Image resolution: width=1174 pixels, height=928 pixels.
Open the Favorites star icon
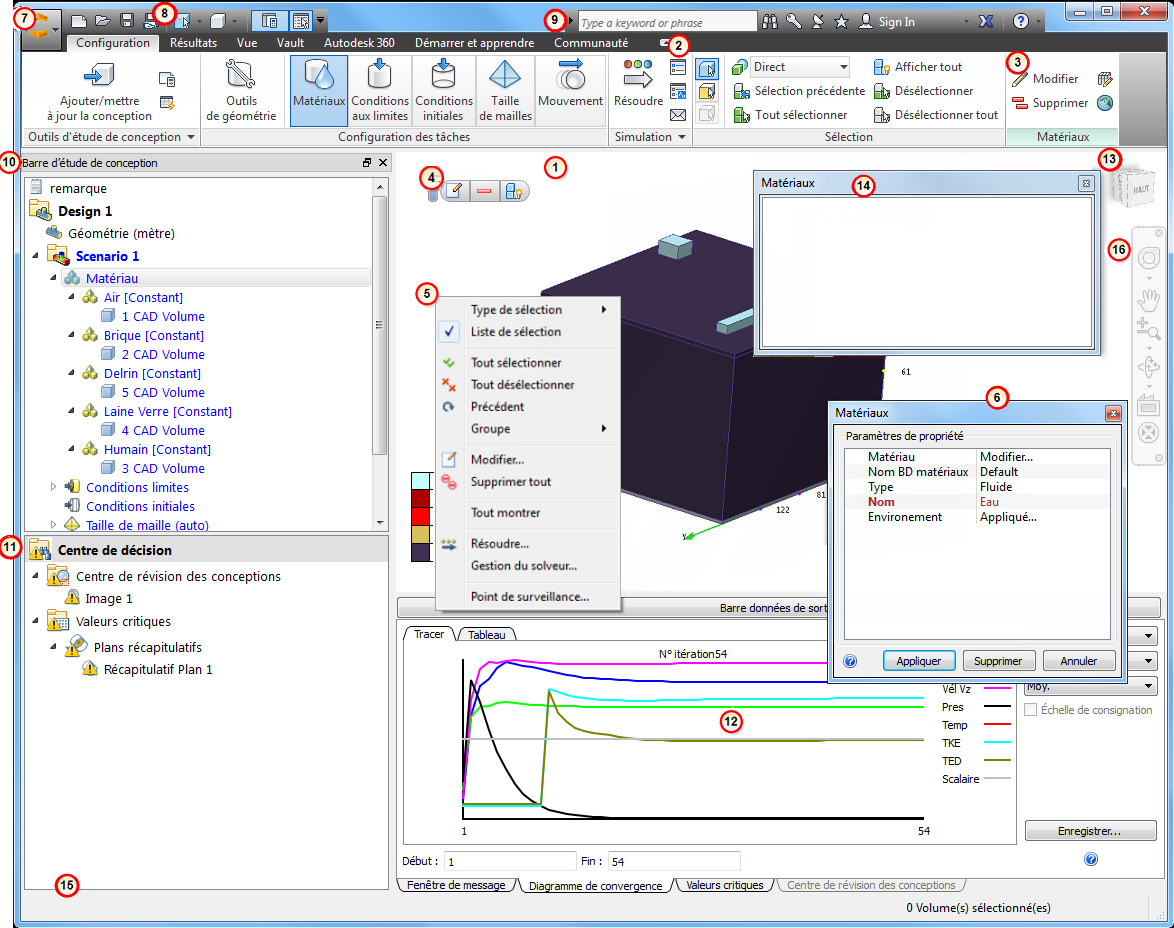click(842, 22)
